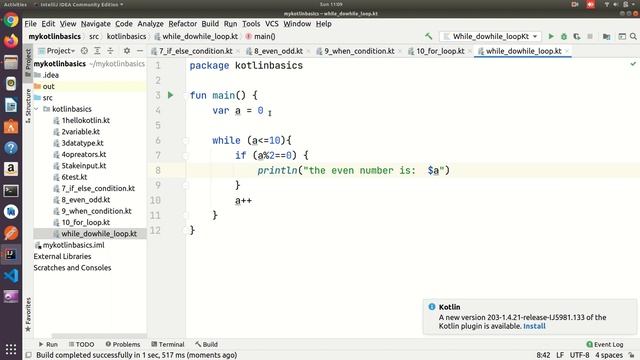Screen dimensions: 640x360
Task: Collapse the kotlinbasics folder
Action: tap(36, 109)
